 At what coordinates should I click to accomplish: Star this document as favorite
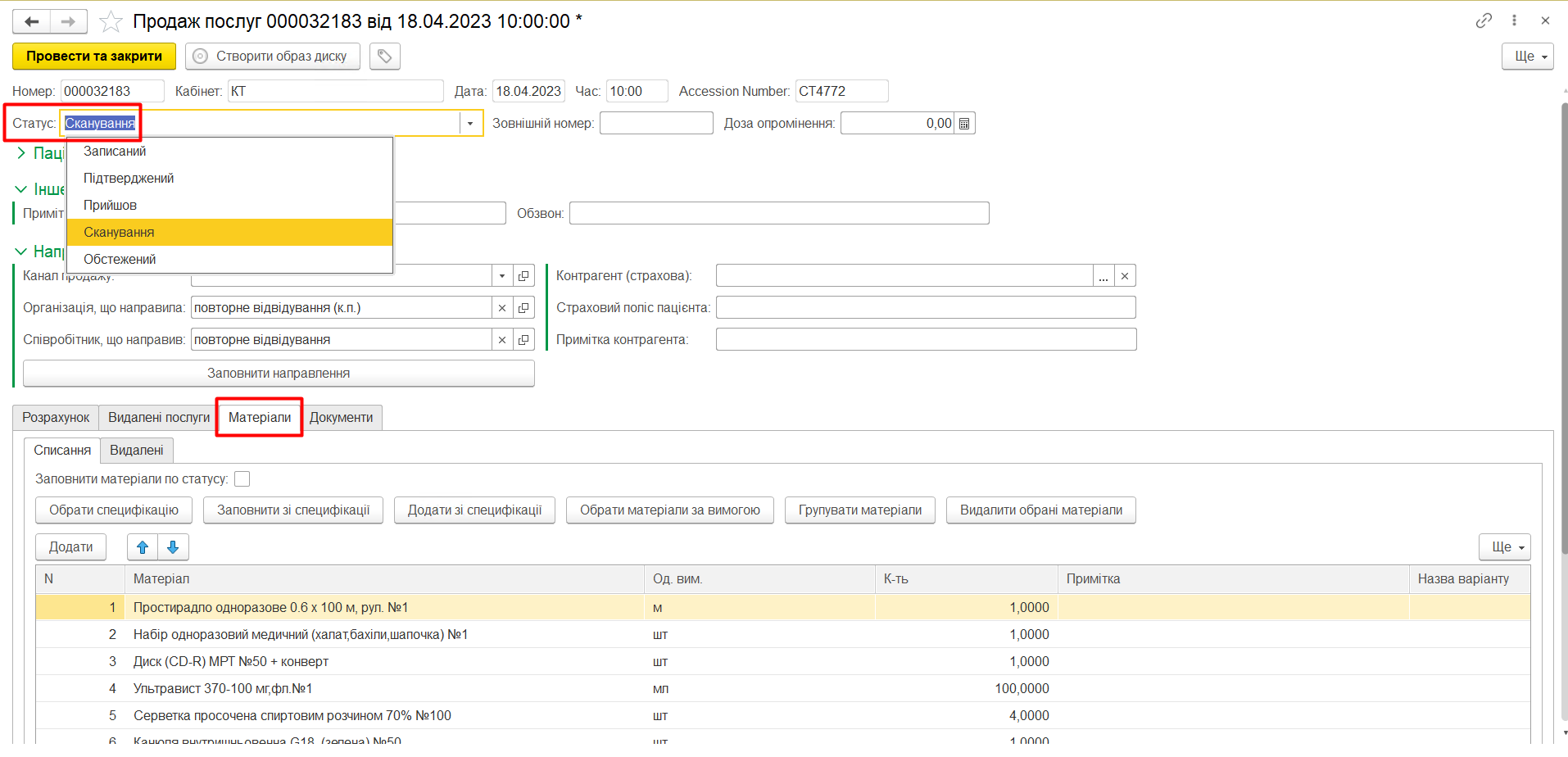111,22
